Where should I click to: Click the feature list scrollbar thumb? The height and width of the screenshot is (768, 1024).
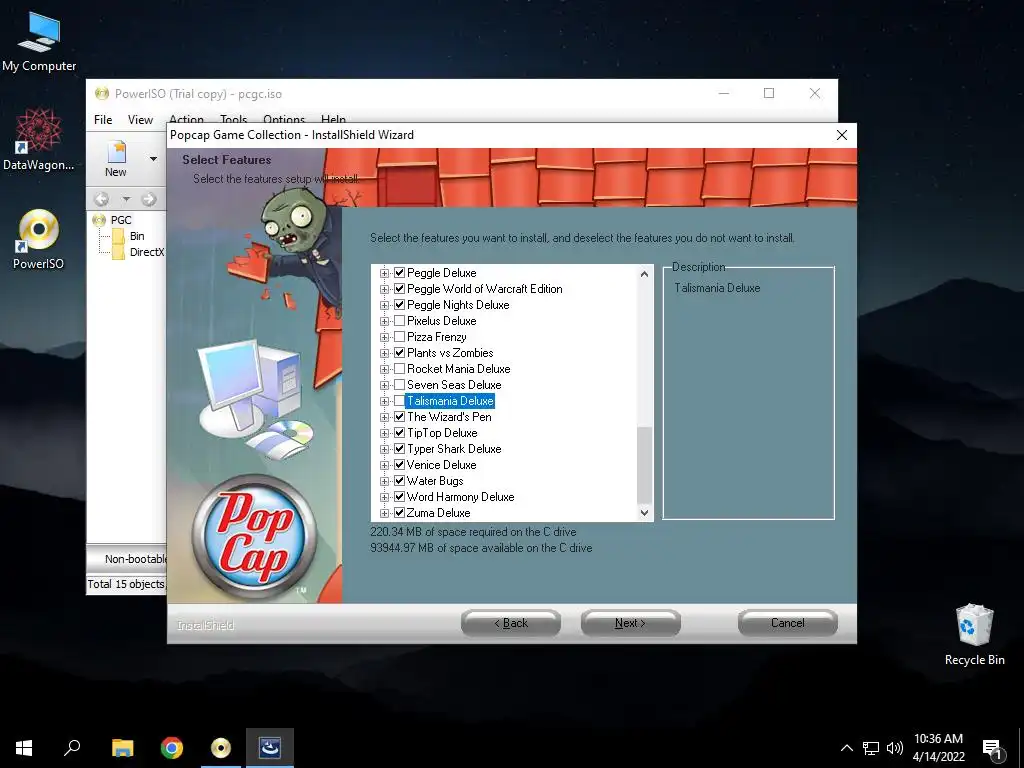point(644,465)
